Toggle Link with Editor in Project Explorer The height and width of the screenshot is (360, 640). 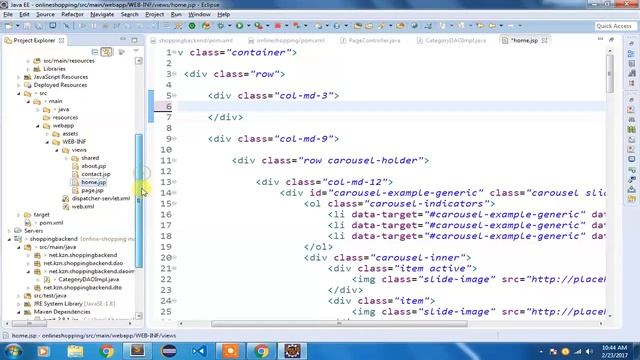[x=107, y=52]
